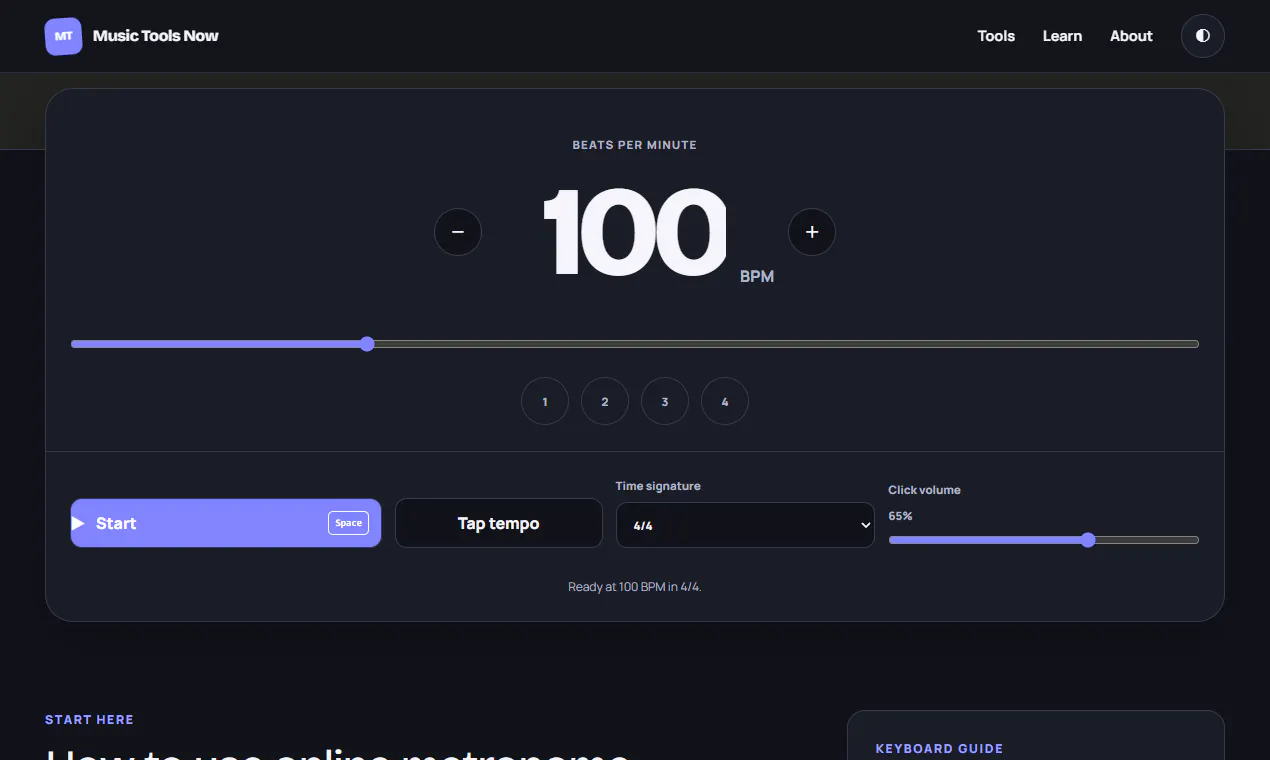Screen dimensions: 1270x760
Task: Start the metronome
Action: [226, 523]
